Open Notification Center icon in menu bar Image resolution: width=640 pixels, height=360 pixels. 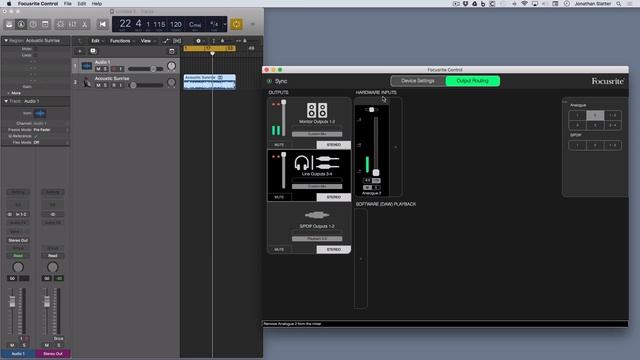(x=629, y=4)
